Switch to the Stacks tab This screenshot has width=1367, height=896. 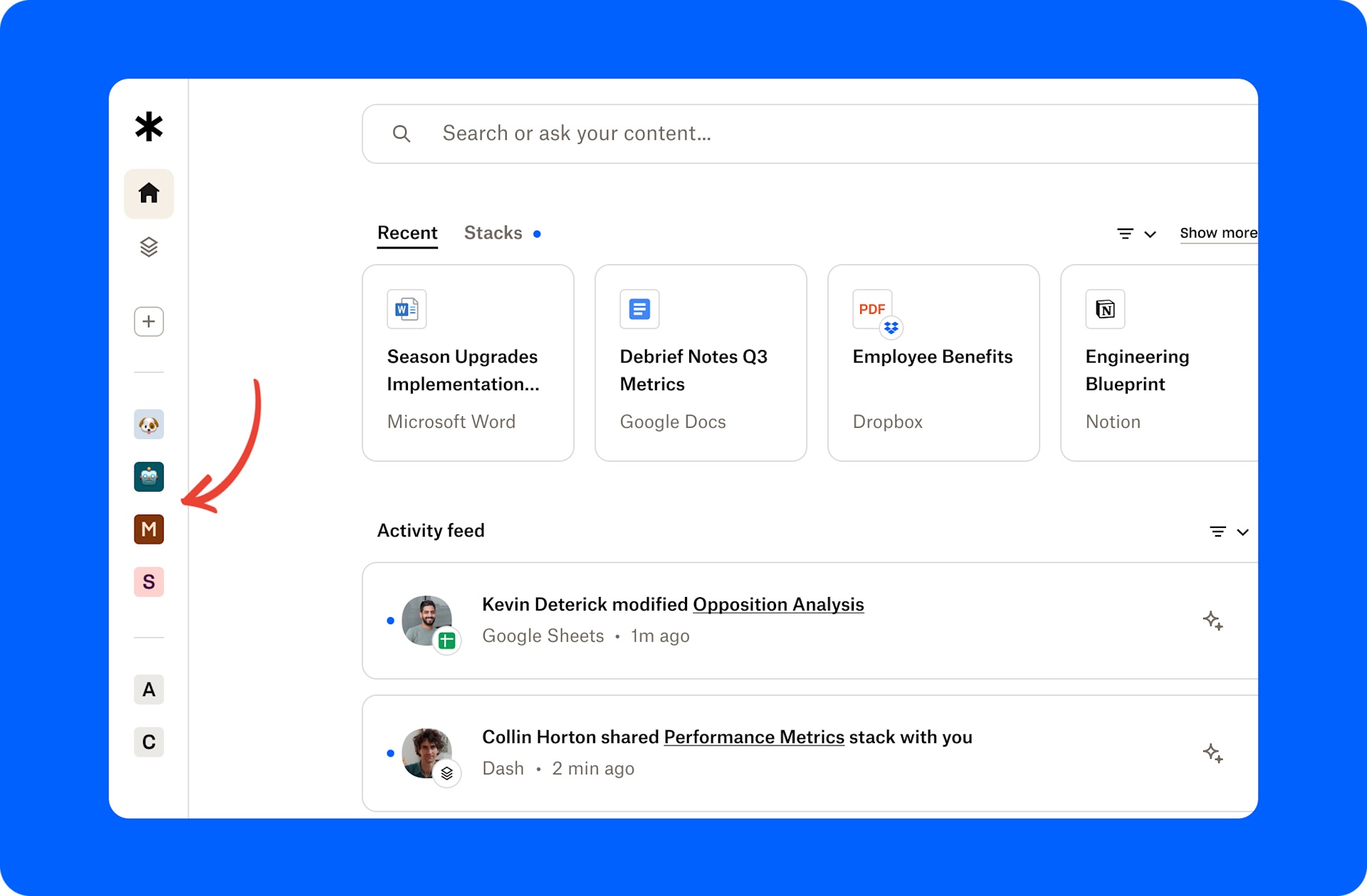coord(493,233)
